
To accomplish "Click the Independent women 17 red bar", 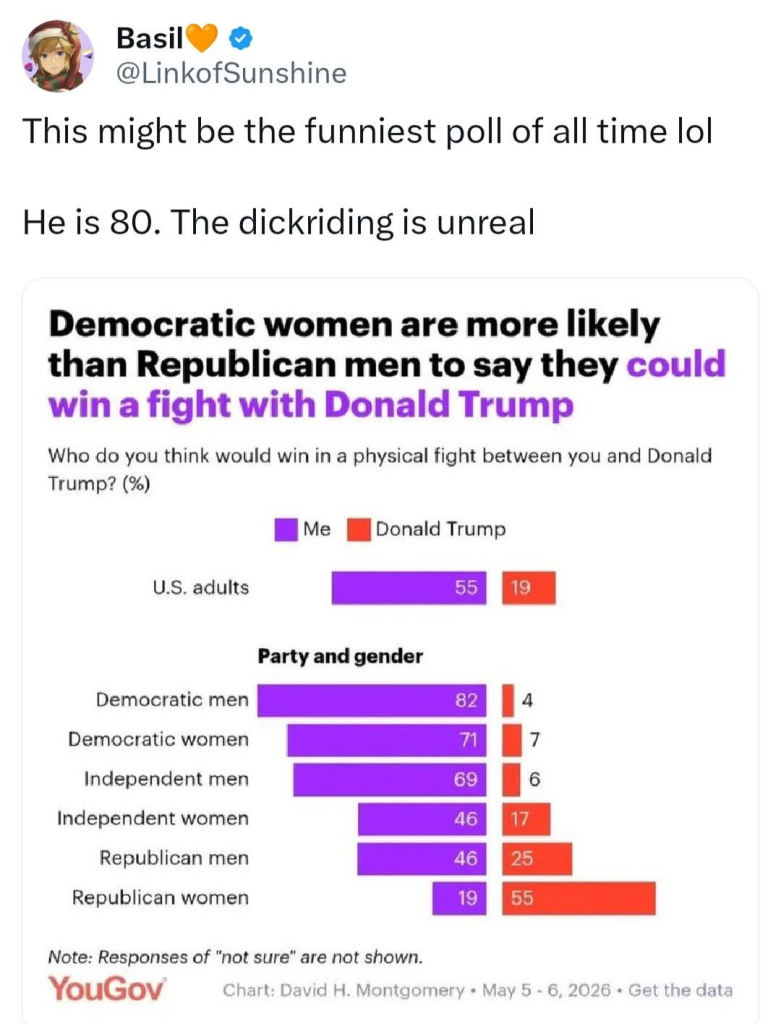I will tap(526, 819).
